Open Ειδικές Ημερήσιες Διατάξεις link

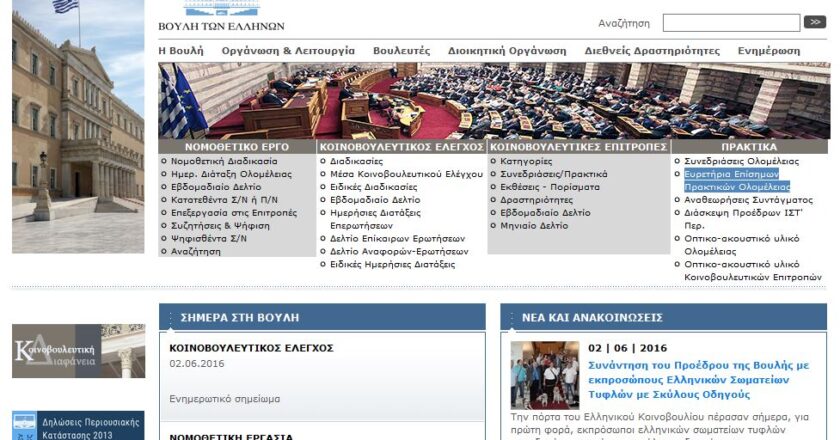point(393,264)
